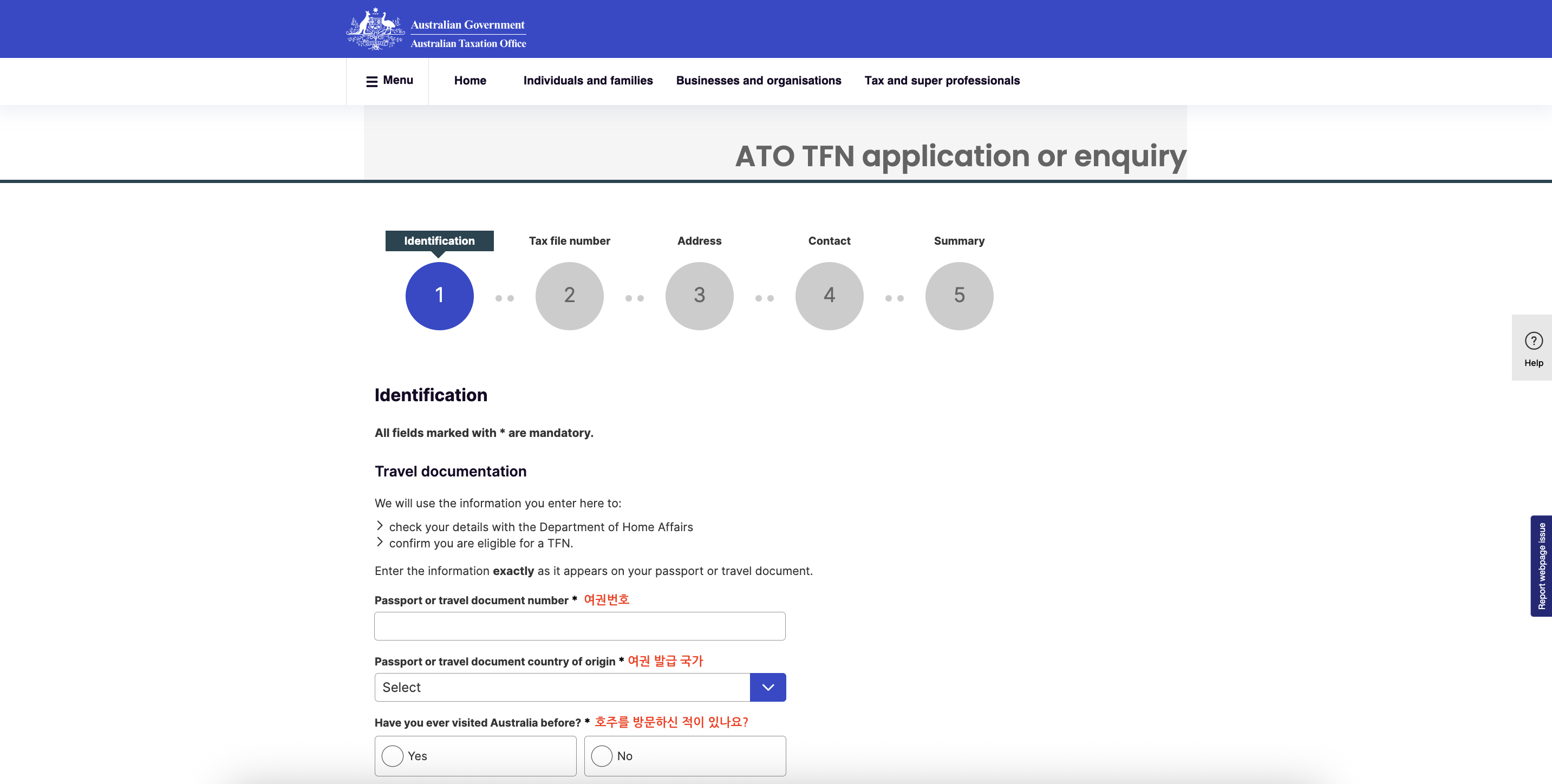This screenshot has width=1552, height=784.
Task: Click step 1 circle in progress tracker
Action: (439, 295)
